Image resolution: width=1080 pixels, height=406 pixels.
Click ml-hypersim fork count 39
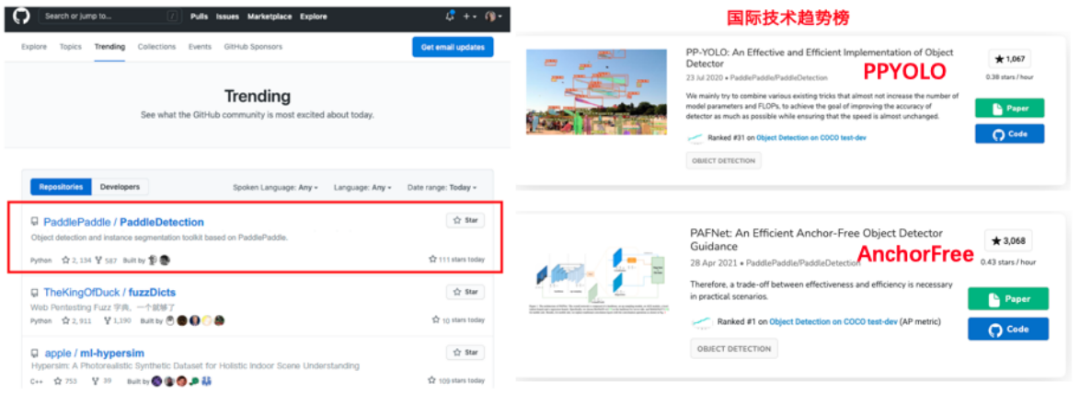(x=101, y=380)
